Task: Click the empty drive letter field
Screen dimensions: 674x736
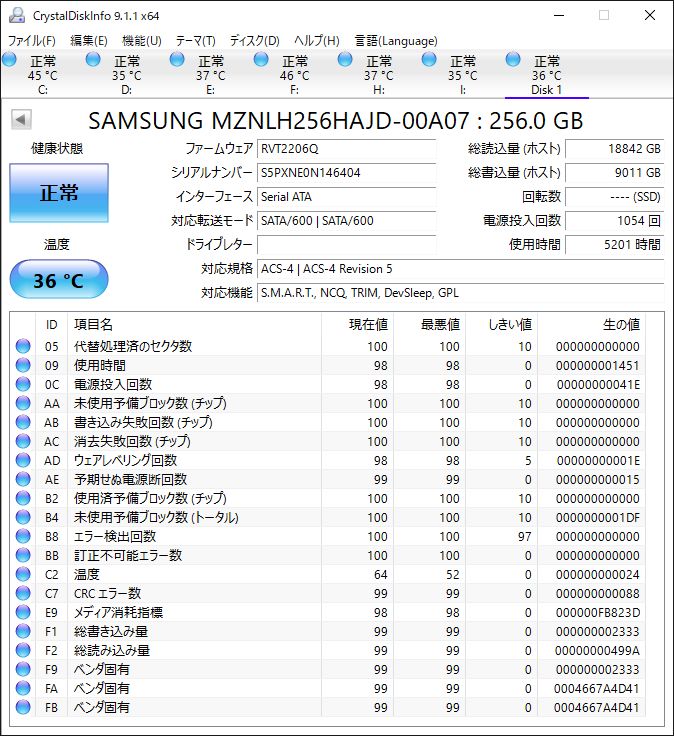Action: tap(346, 245)
